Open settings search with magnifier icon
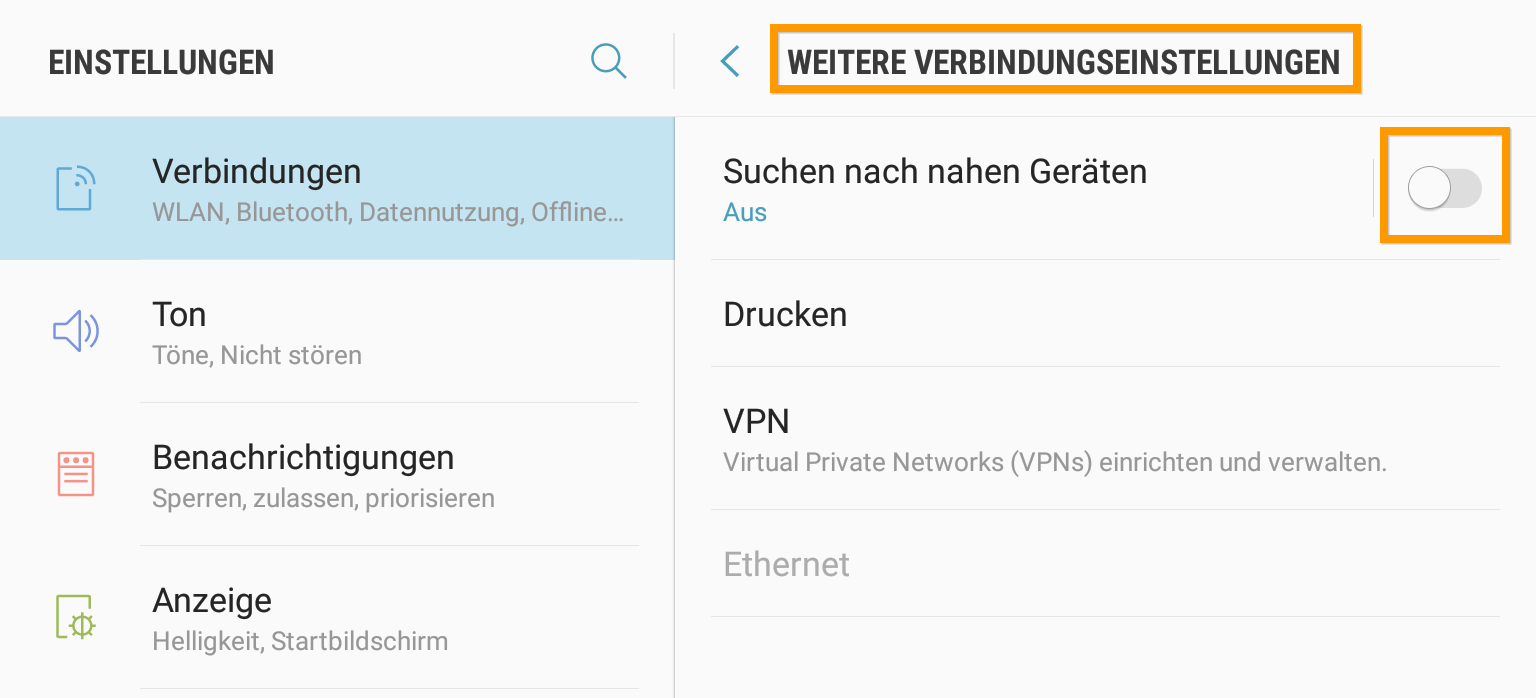The image size is (1536, 698). 608,61
